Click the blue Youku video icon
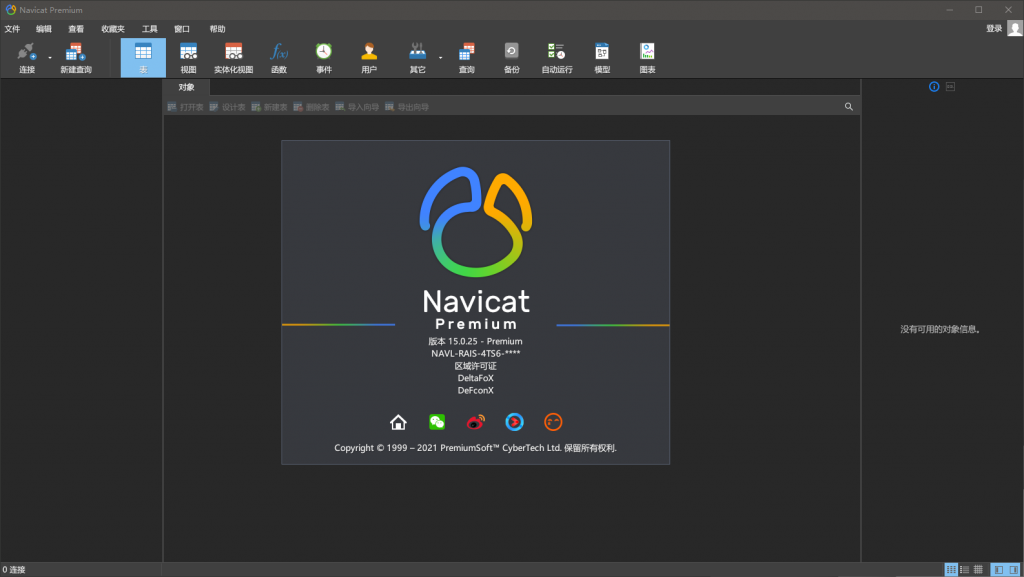1024x577 pixels. 515,422
